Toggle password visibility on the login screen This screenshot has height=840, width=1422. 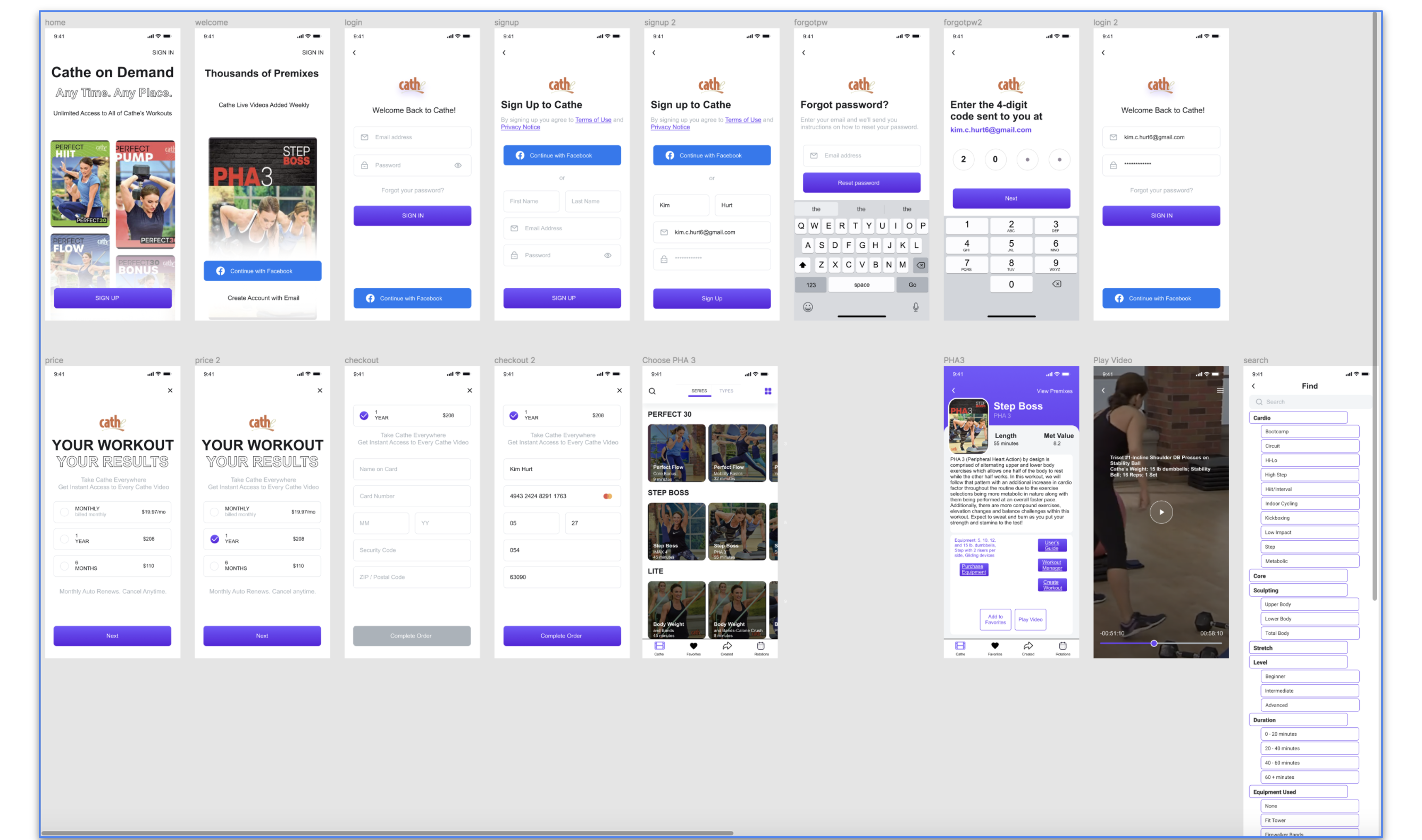click(458, 165)
